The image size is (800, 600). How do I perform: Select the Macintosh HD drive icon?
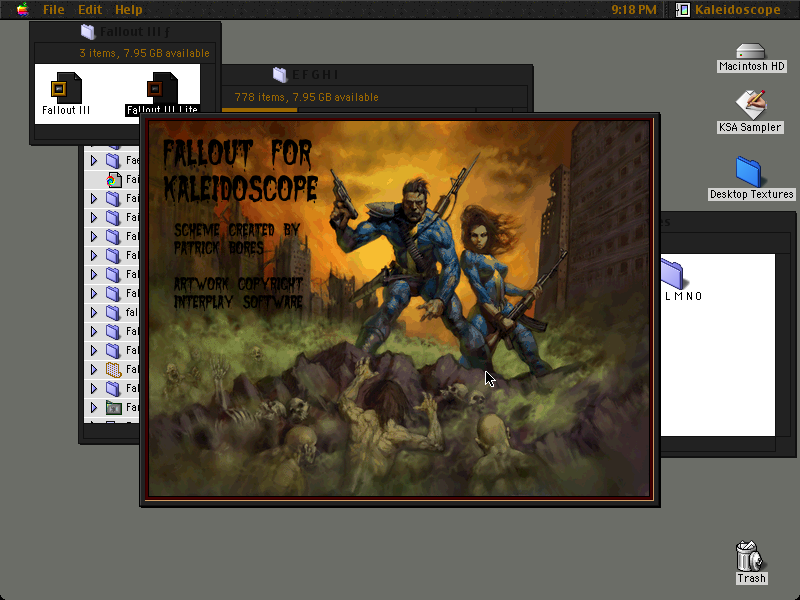tap(751, 52)
